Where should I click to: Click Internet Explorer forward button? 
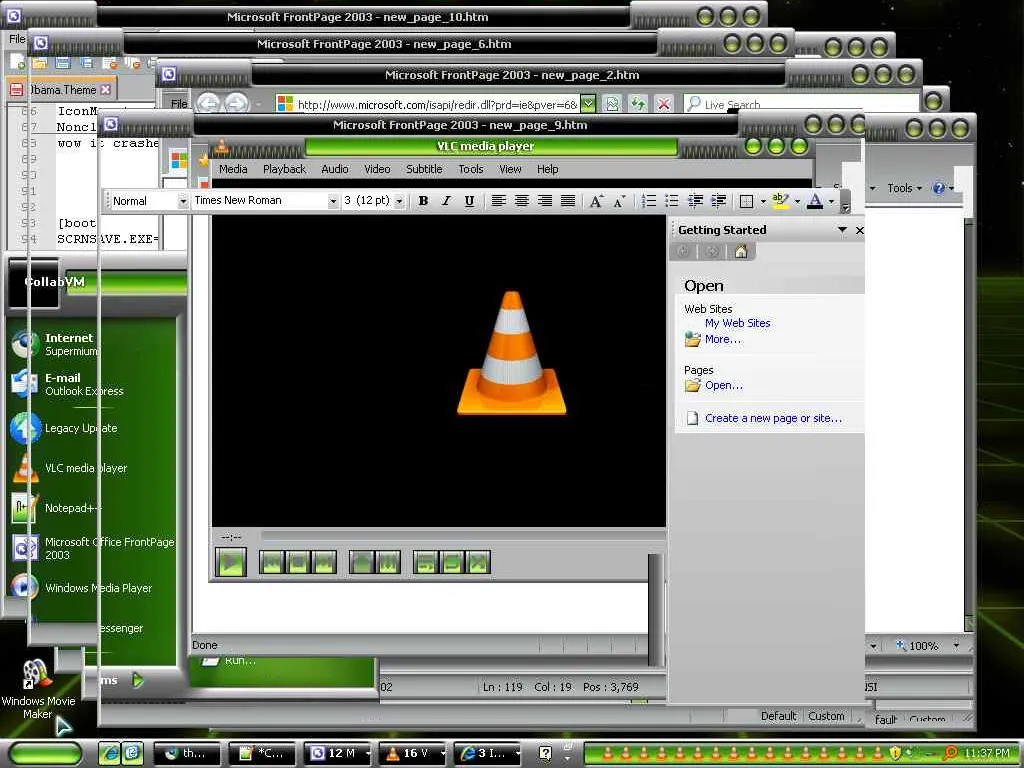point(236,103)
